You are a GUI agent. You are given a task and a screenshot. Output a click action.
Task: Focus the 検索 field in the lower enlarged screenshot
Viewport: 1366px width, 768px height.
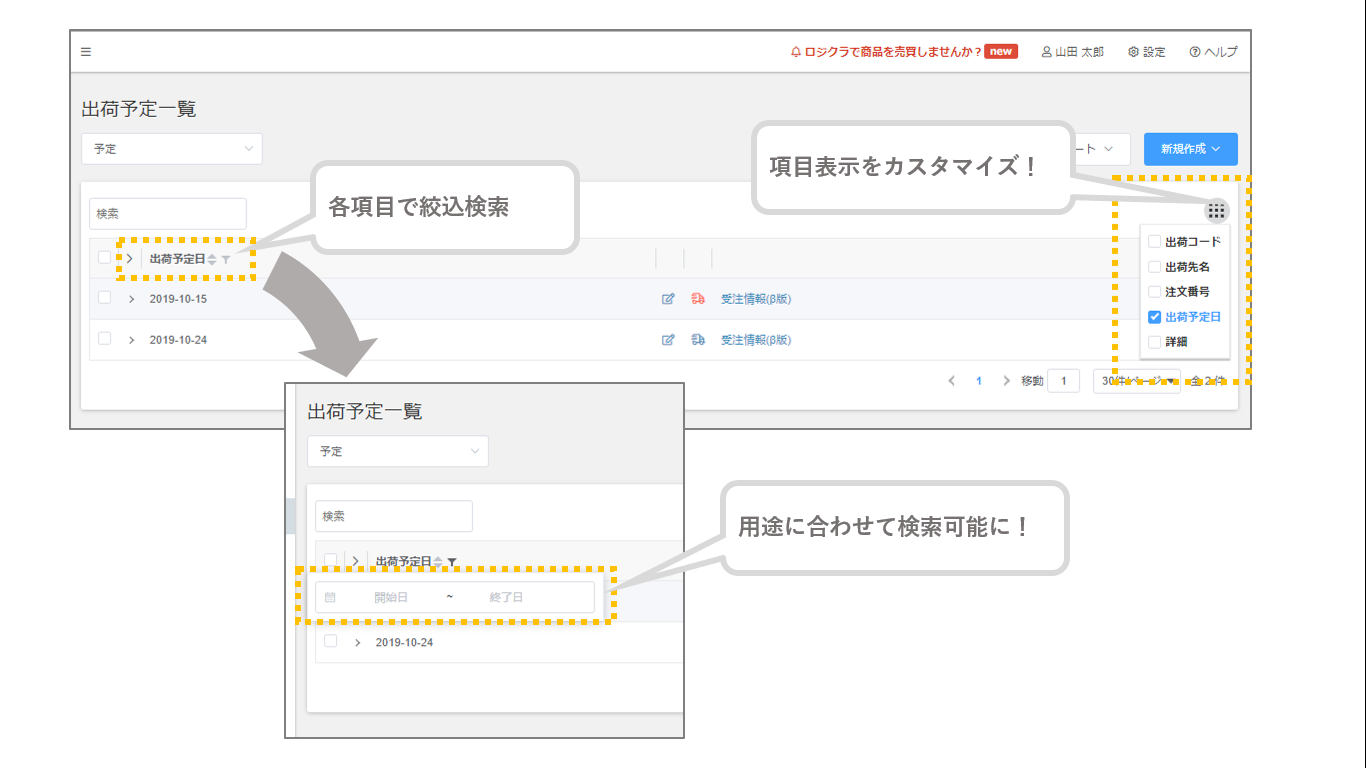(394, 516)
